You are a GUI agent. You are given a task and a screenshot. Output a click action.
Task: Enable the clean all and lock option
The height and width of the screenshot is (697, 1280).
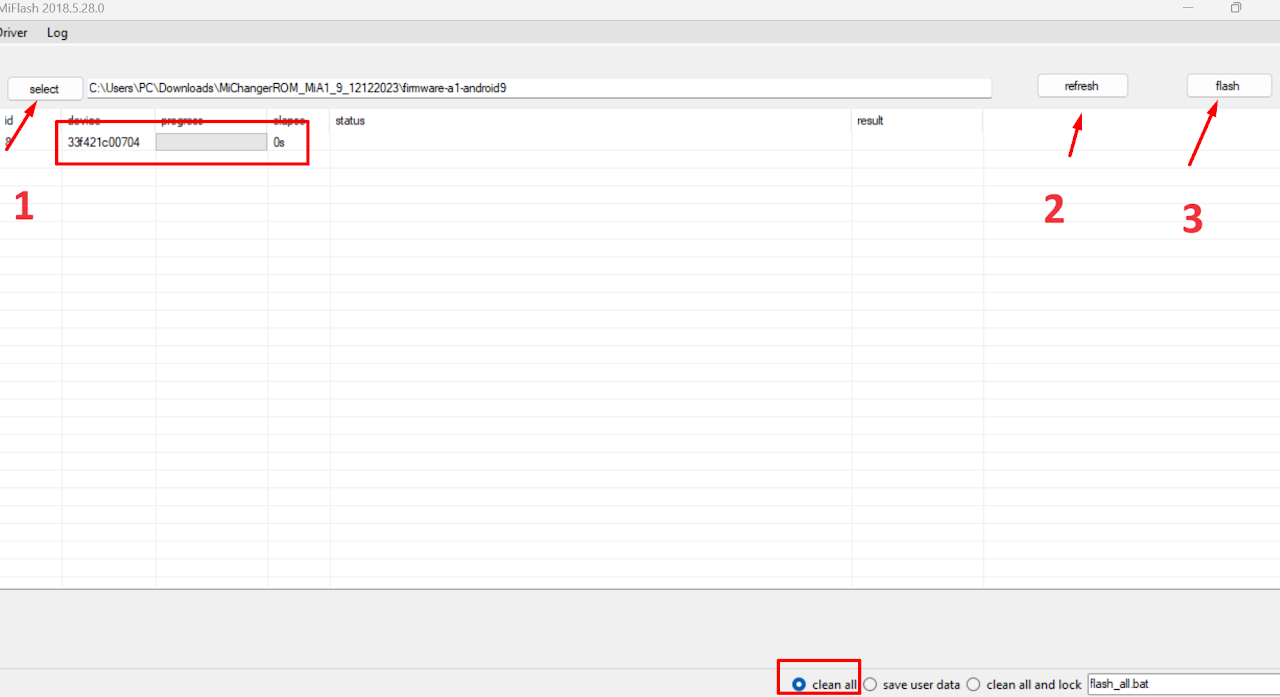click(973, 685)
